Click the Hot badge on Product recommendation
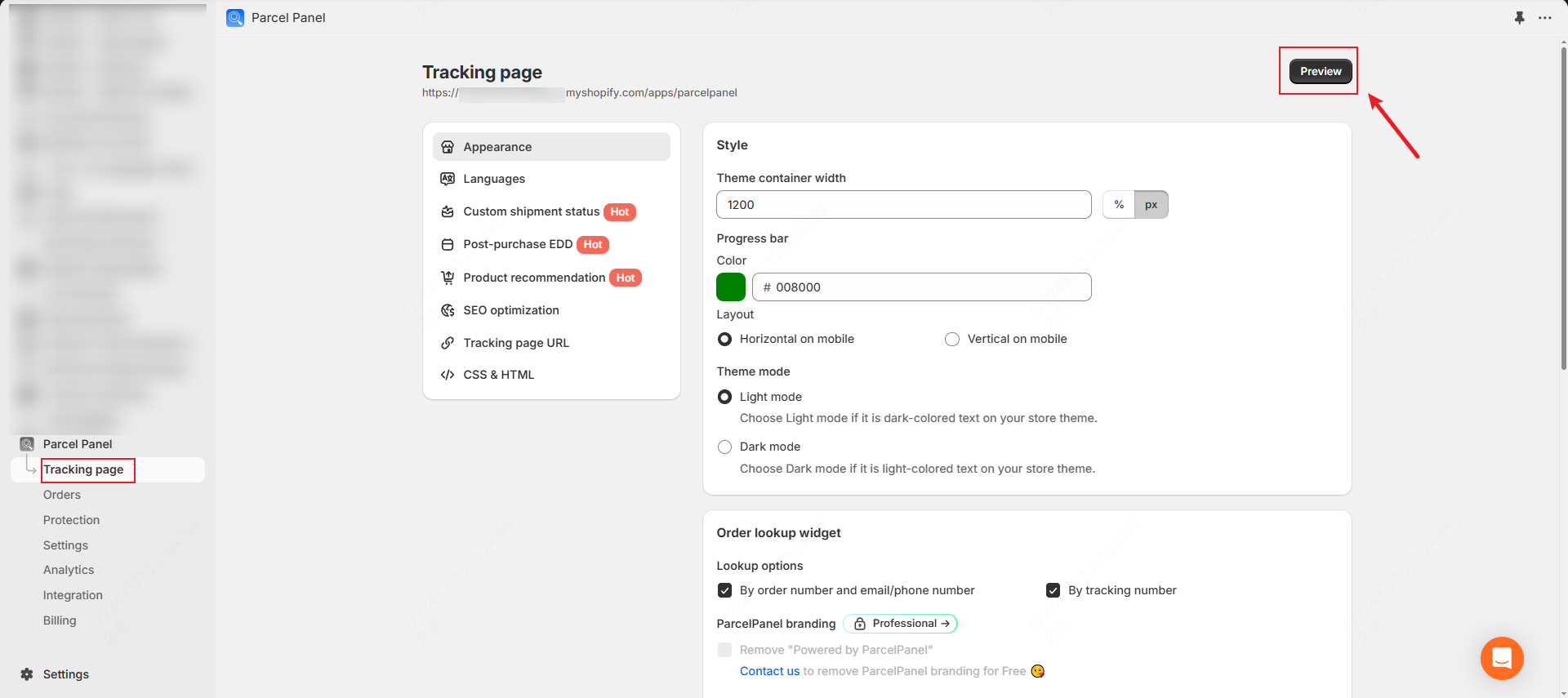The height and width of the screenshot is (698, 1568). (x=626, y=278)
